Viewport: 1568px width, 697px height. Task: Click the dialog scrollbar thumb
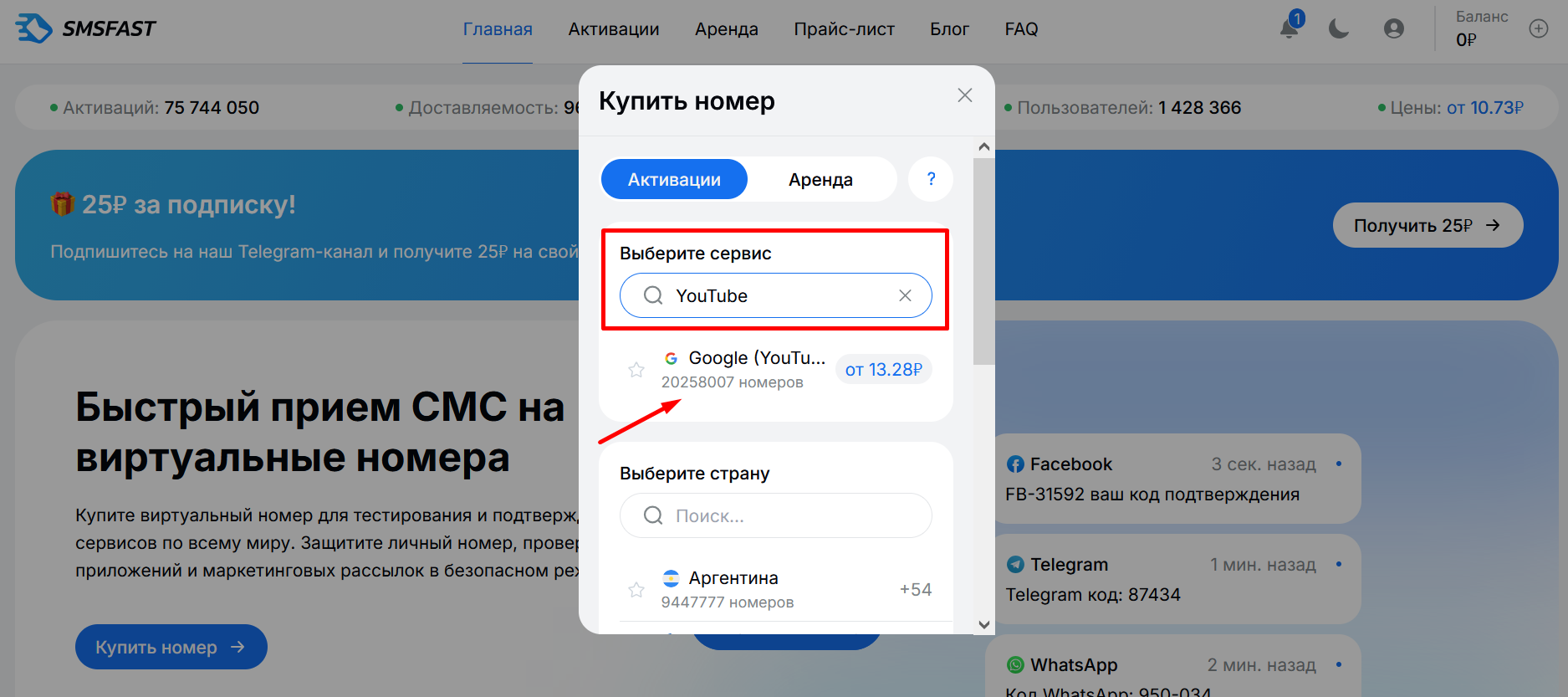point(984,261)
